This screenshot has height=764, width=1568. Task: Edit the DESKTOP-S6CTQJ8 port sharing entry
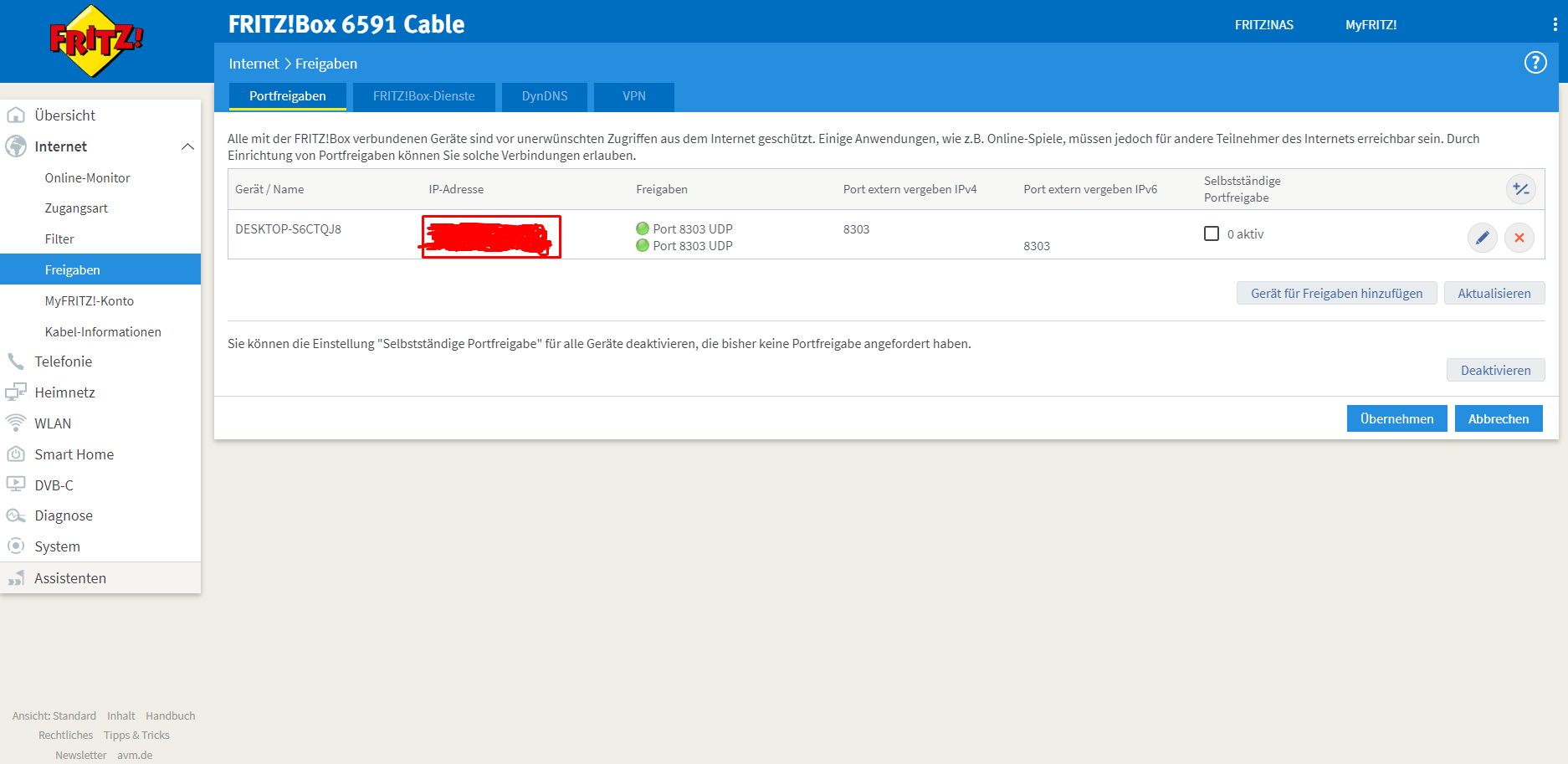click(1482, 238)
